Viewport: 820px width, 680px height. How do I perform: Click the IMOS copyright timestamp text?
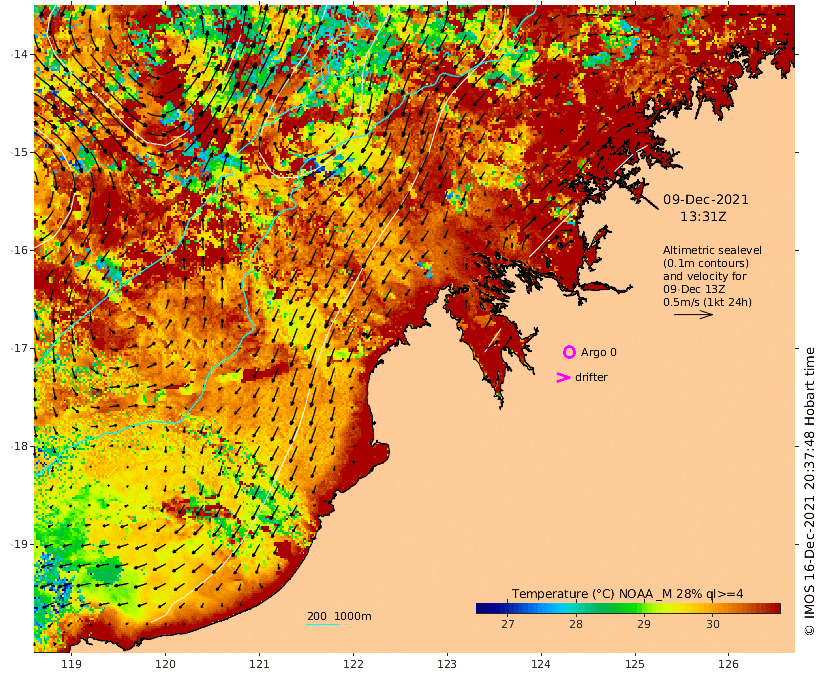click(809, 491)
